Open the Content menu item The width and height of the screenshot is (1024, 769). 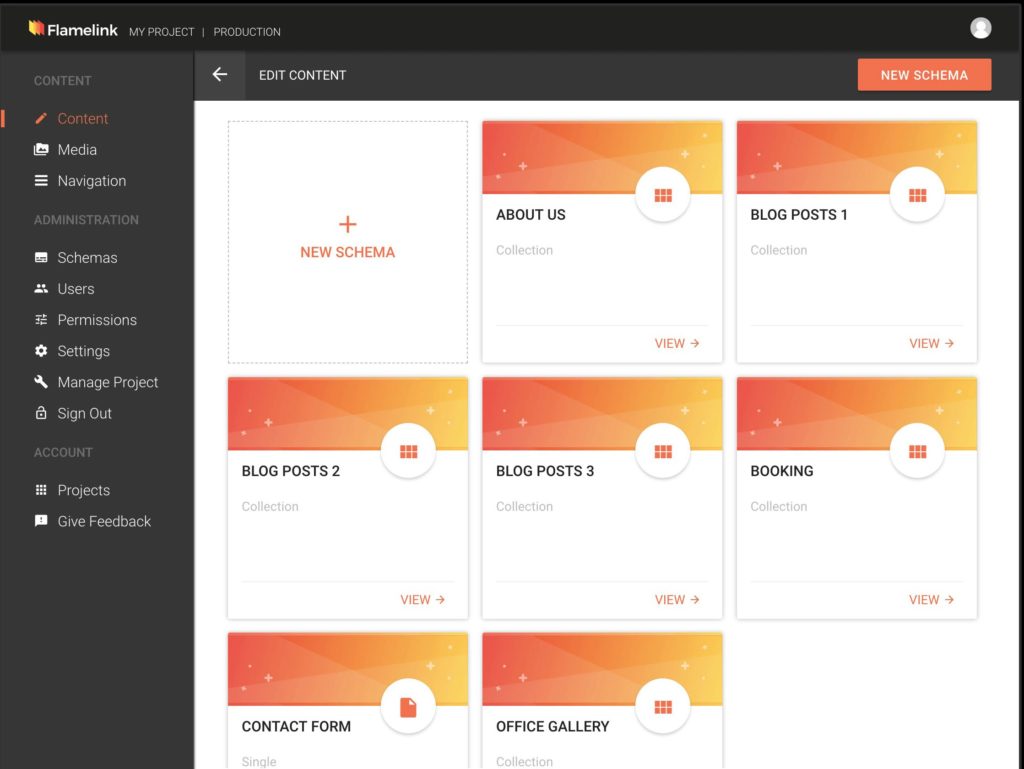coord(83,118)
